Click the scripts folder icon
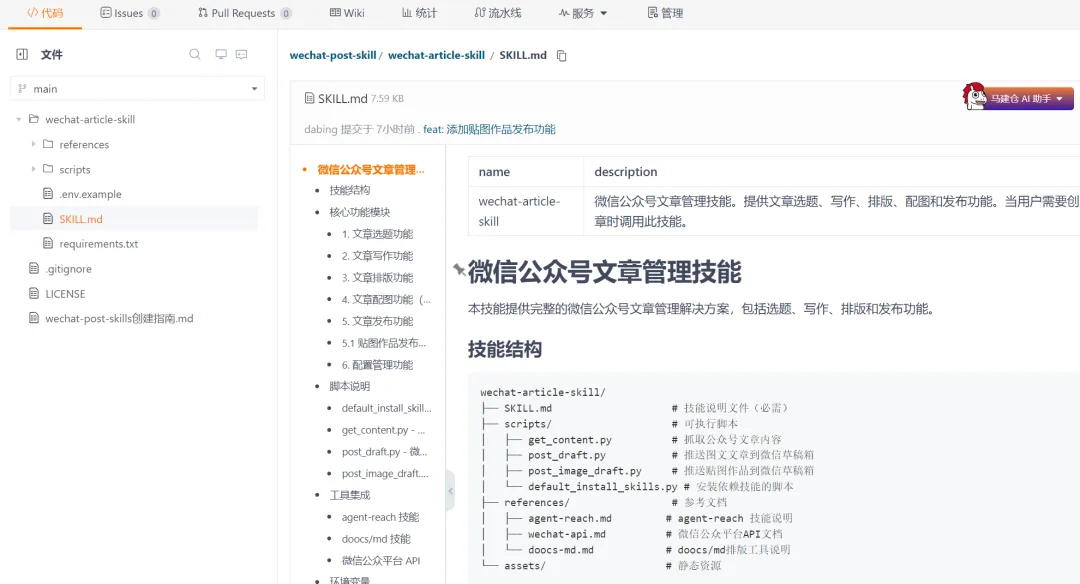This screenshot has width=1080, height=584. pyautogui.click(x=48, y=169)
